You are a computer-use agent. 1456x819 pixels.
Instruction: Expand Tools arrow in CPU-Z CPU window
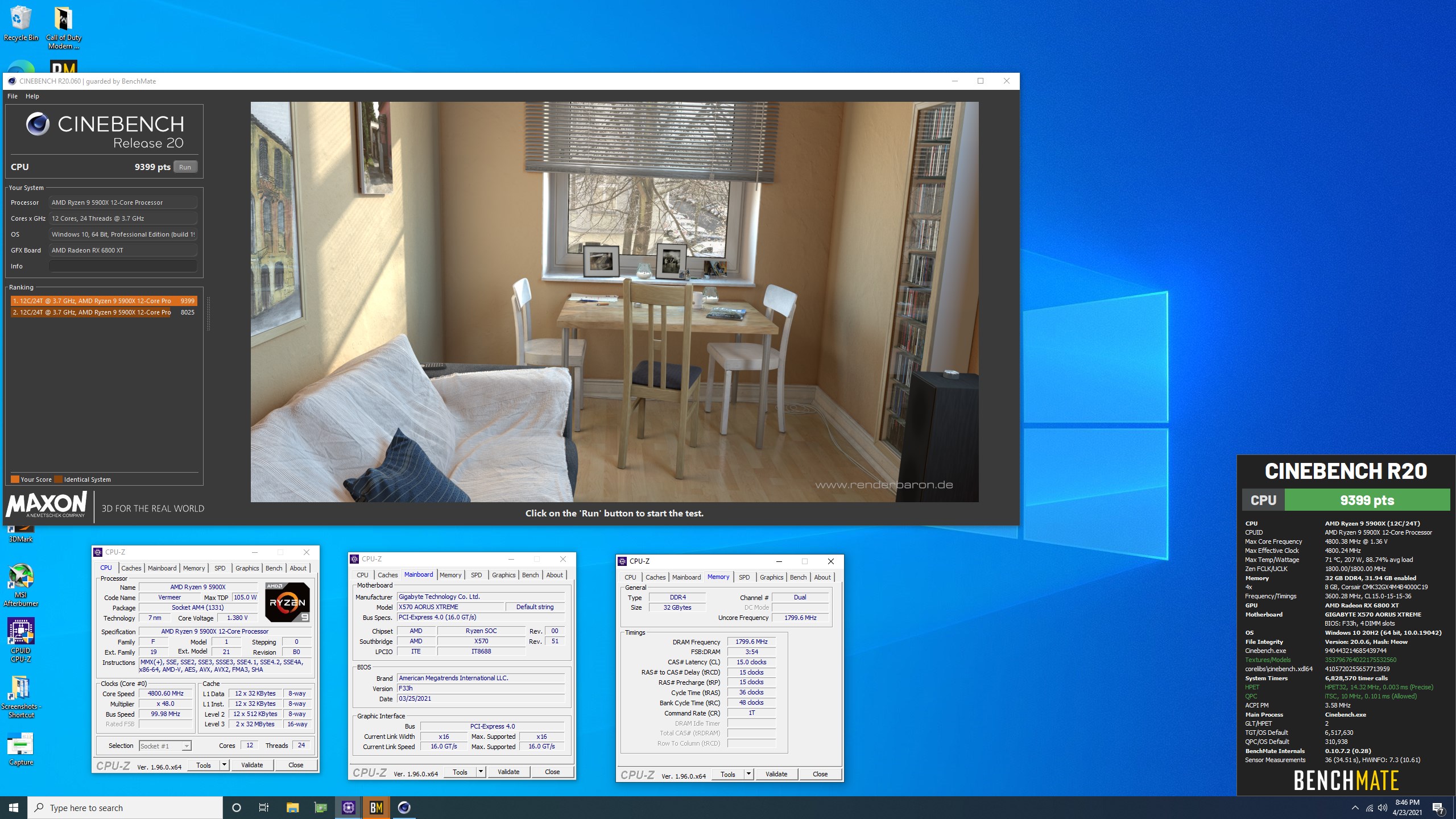point(224,765)
